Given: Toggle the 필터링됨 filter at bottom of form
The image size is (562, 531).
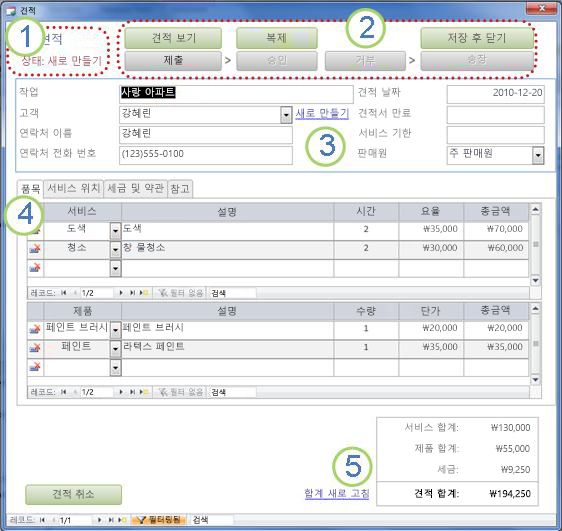Looking at the screenshot, I should [158, 520].
